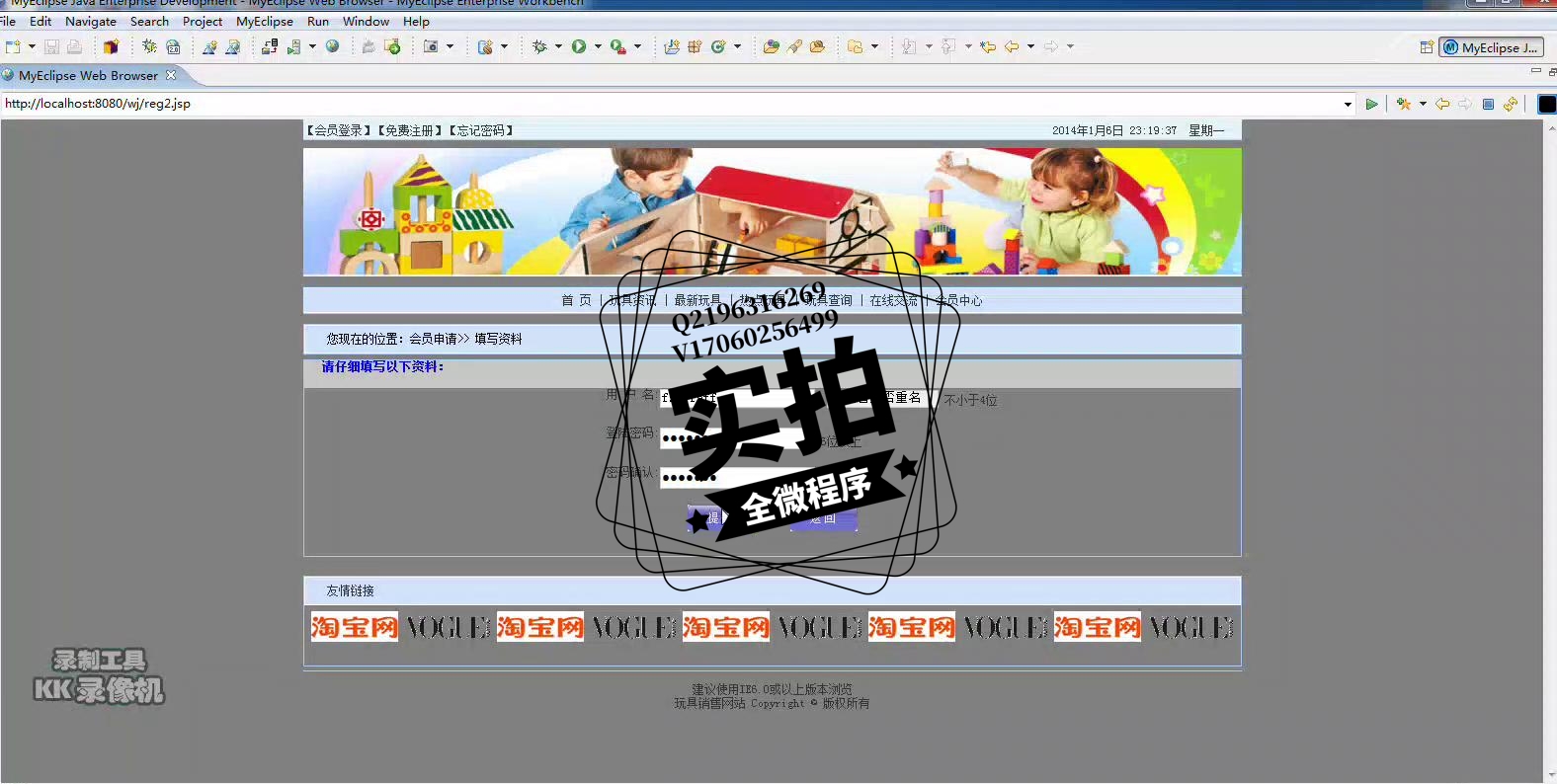The width and height of the screenshot is (1557, 784).
Task: Click the 忘记密码 link
Action: click(x=481, y=130)
